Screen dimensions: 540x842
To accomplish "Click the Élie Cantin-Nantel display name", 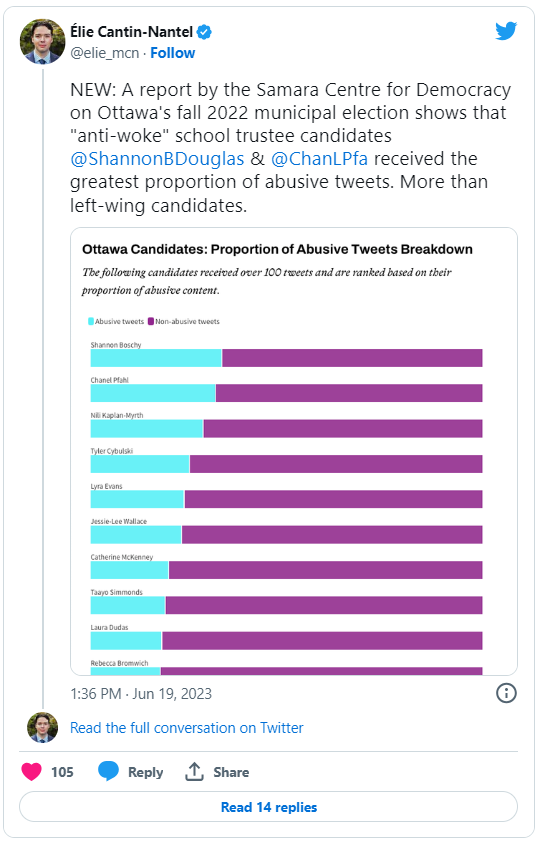I will tap(132, 32).
